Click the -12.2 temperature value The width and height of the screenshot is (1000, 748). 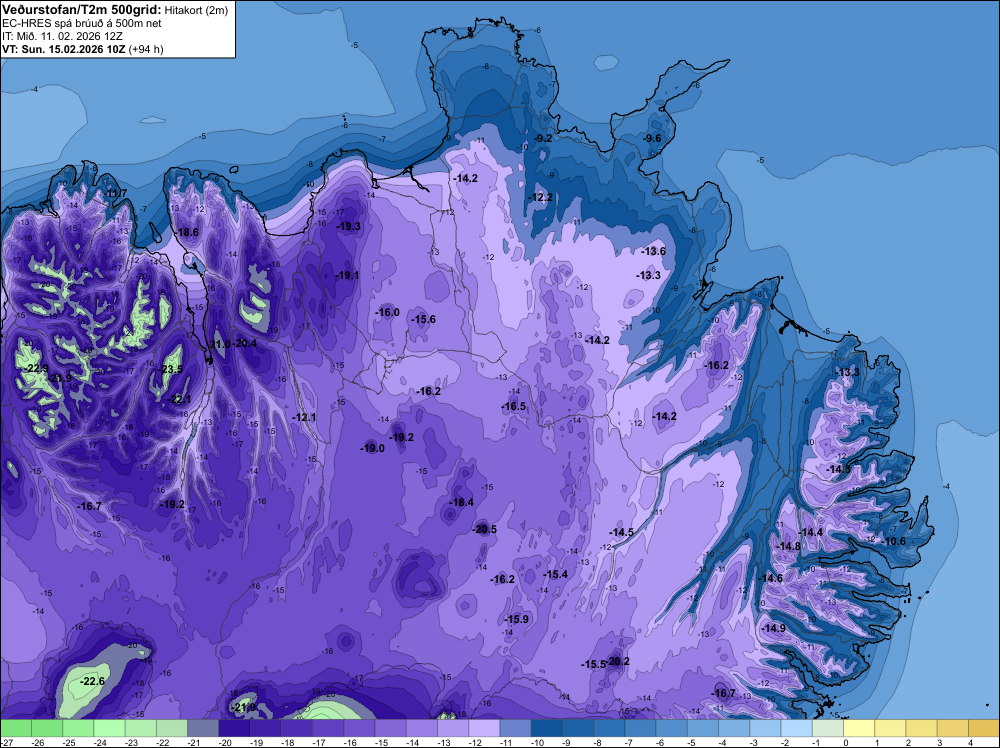tap(541, 198)
